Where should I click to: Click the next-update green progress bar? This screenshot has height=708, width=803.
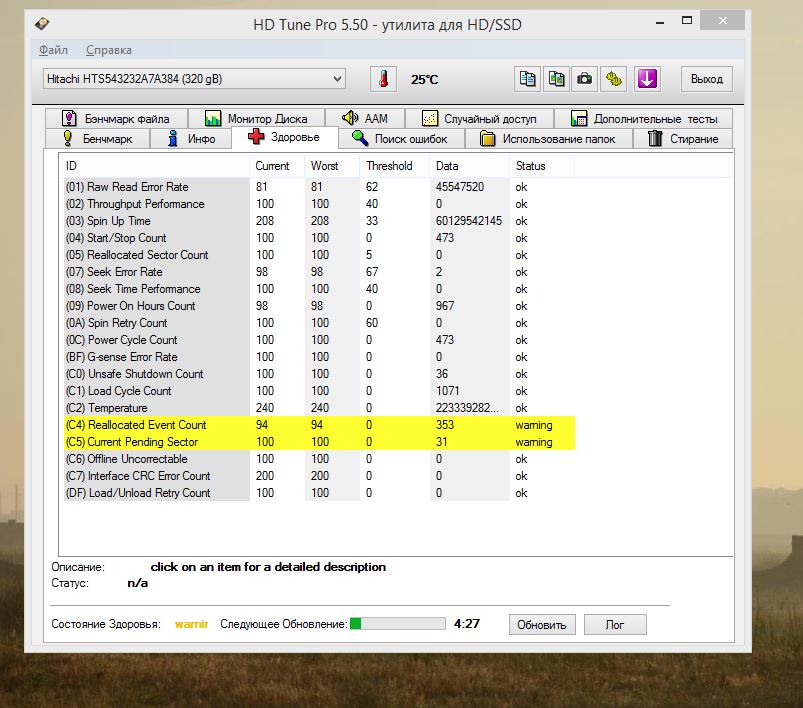tap(396, 624)
